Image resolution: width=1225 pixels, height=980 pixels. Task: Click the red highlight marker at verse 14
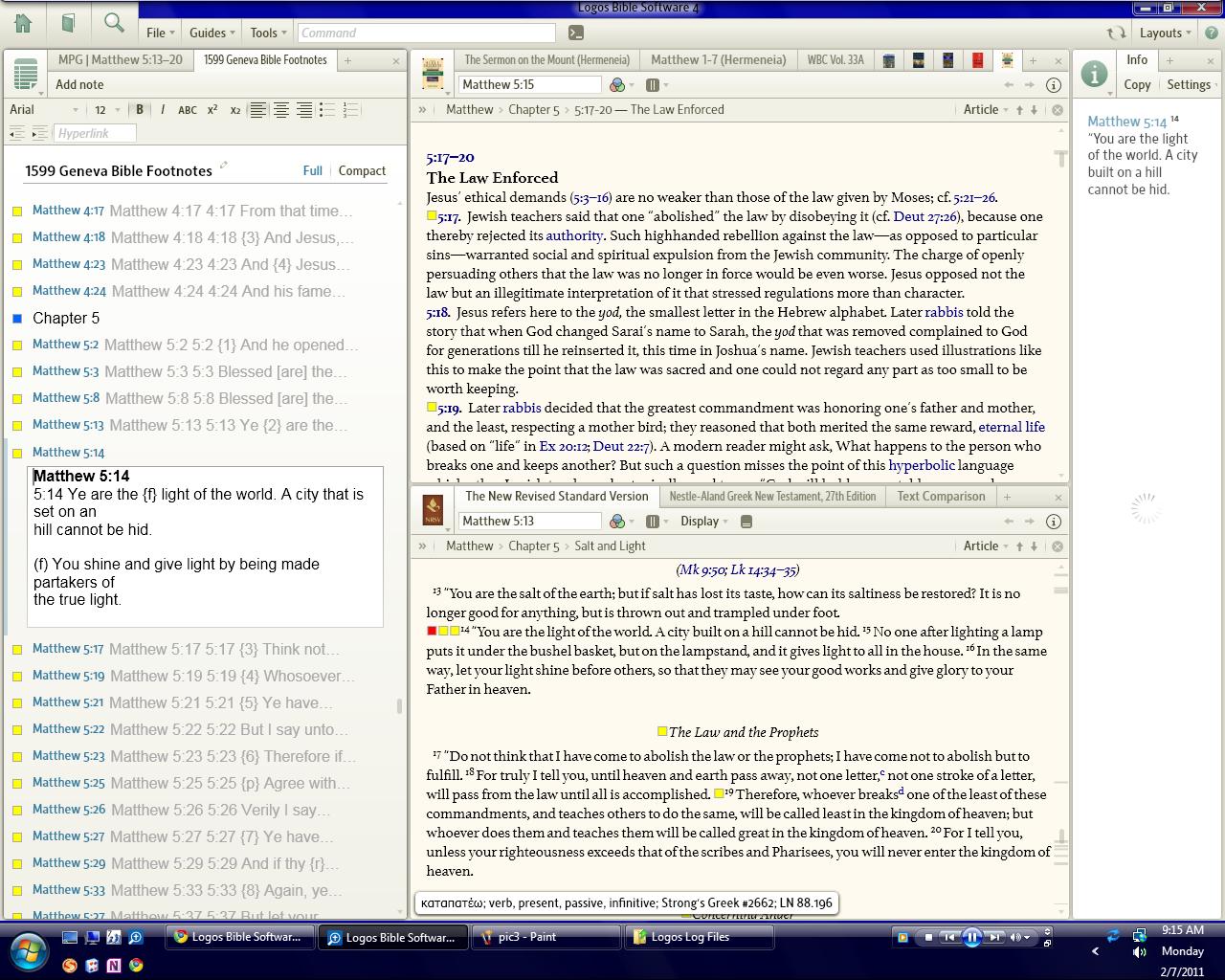point(432,631)
